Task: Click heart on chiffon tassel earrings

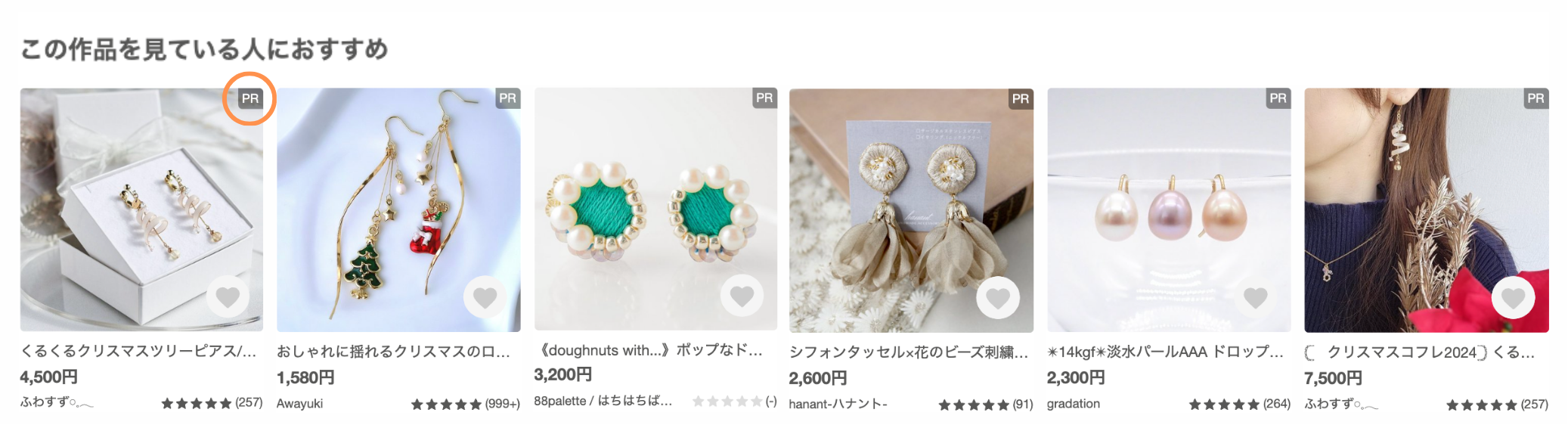Action: pyautogui.click(x=998, y=299)
